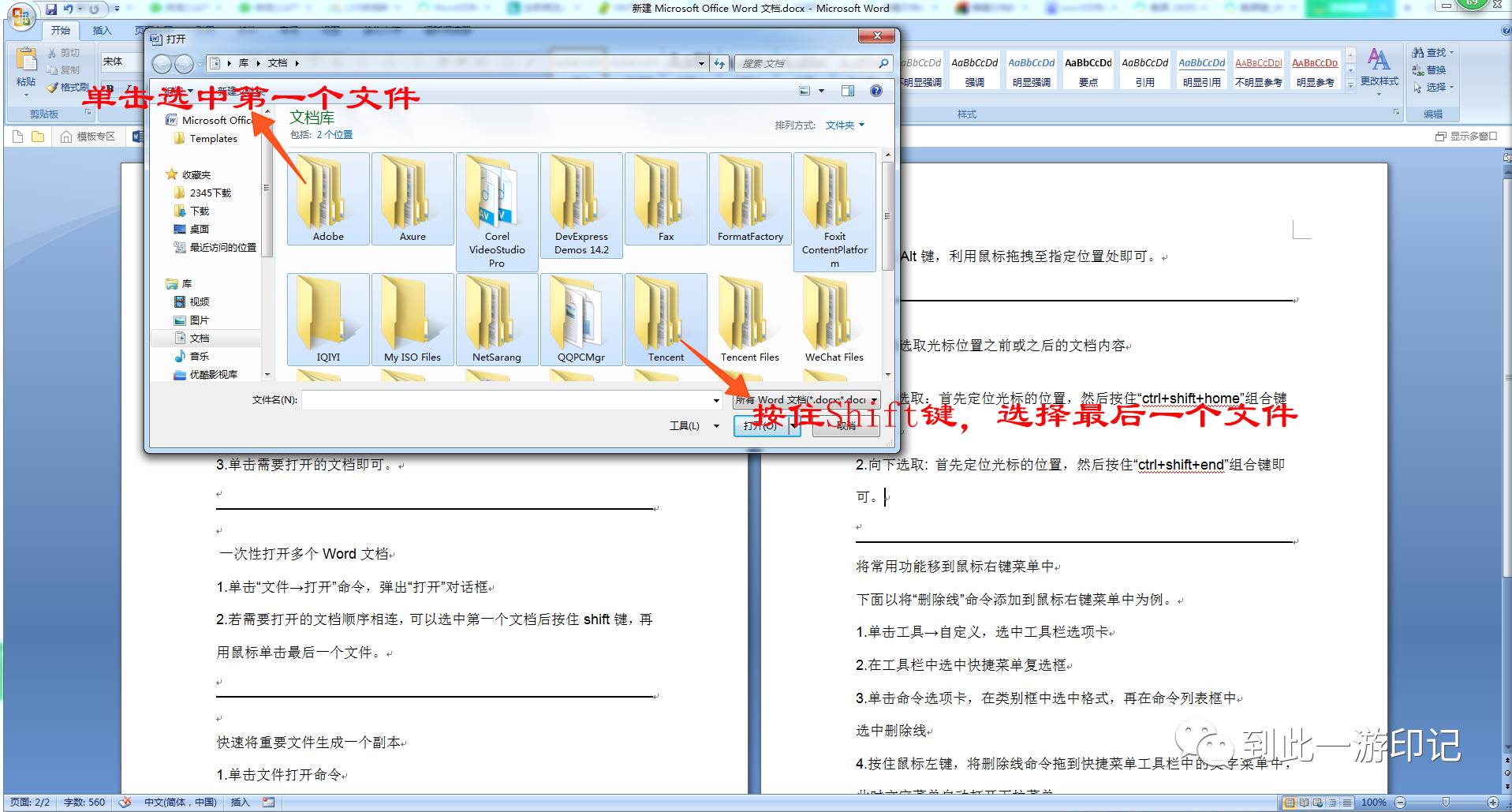Click the Forward arrow in the 打开 dialog
This screenshot has width=1512, height=812.
click(184, 64)
